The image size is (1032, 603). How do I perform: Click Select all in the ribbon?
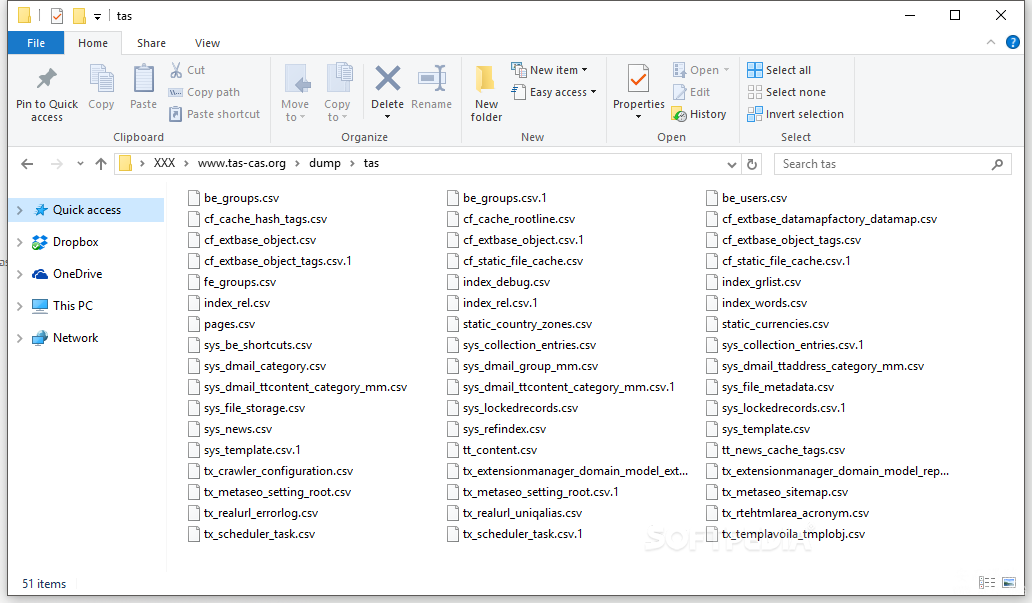pyautogui.click(x=780, y=70)
